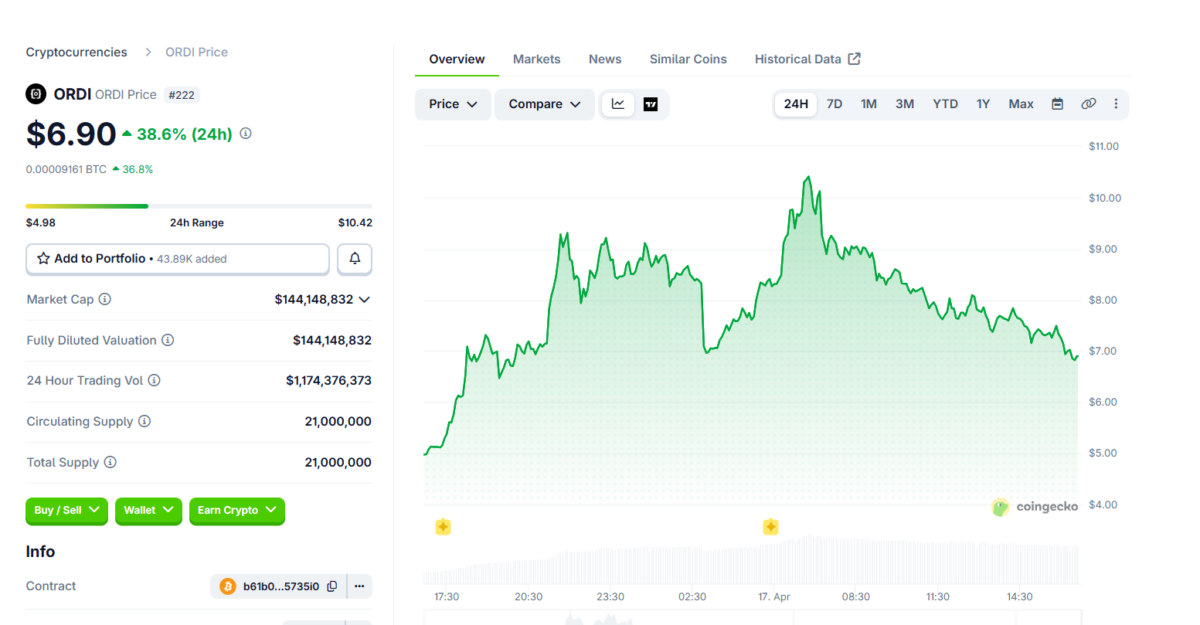The image size is (1200, 625).
Task: Click the info icon beside Market Cap
Action: pyautogui.click(x=106, y=298)
